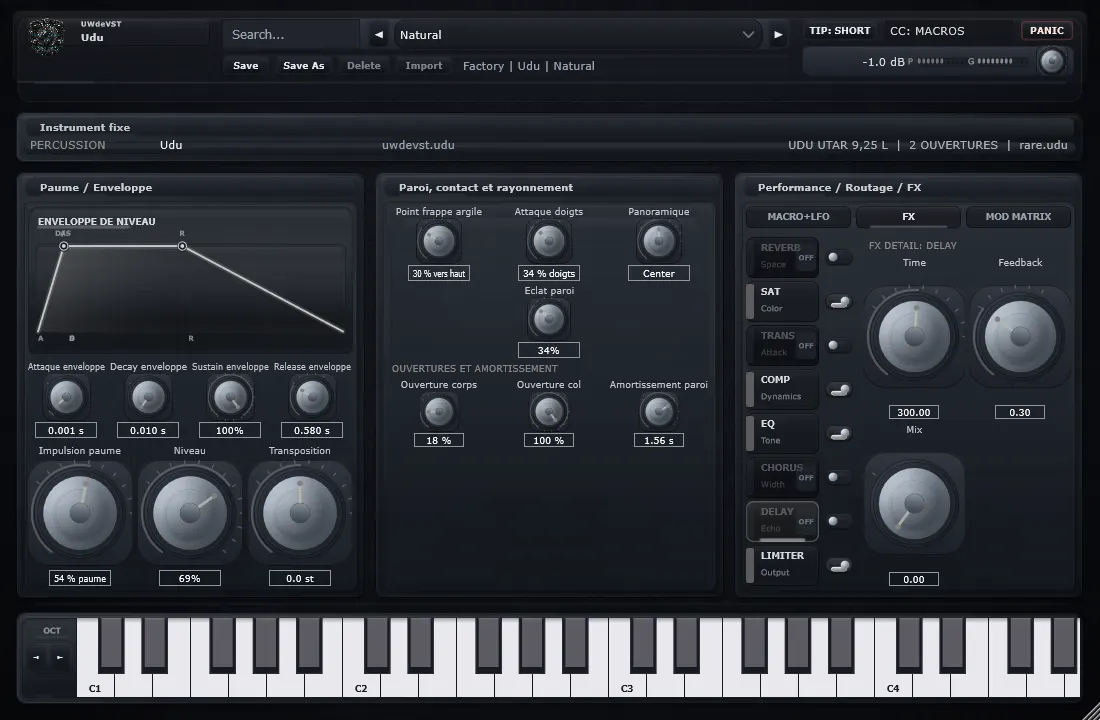
Task: Disable the EQ toggle switch
Action: pos(838,434)
